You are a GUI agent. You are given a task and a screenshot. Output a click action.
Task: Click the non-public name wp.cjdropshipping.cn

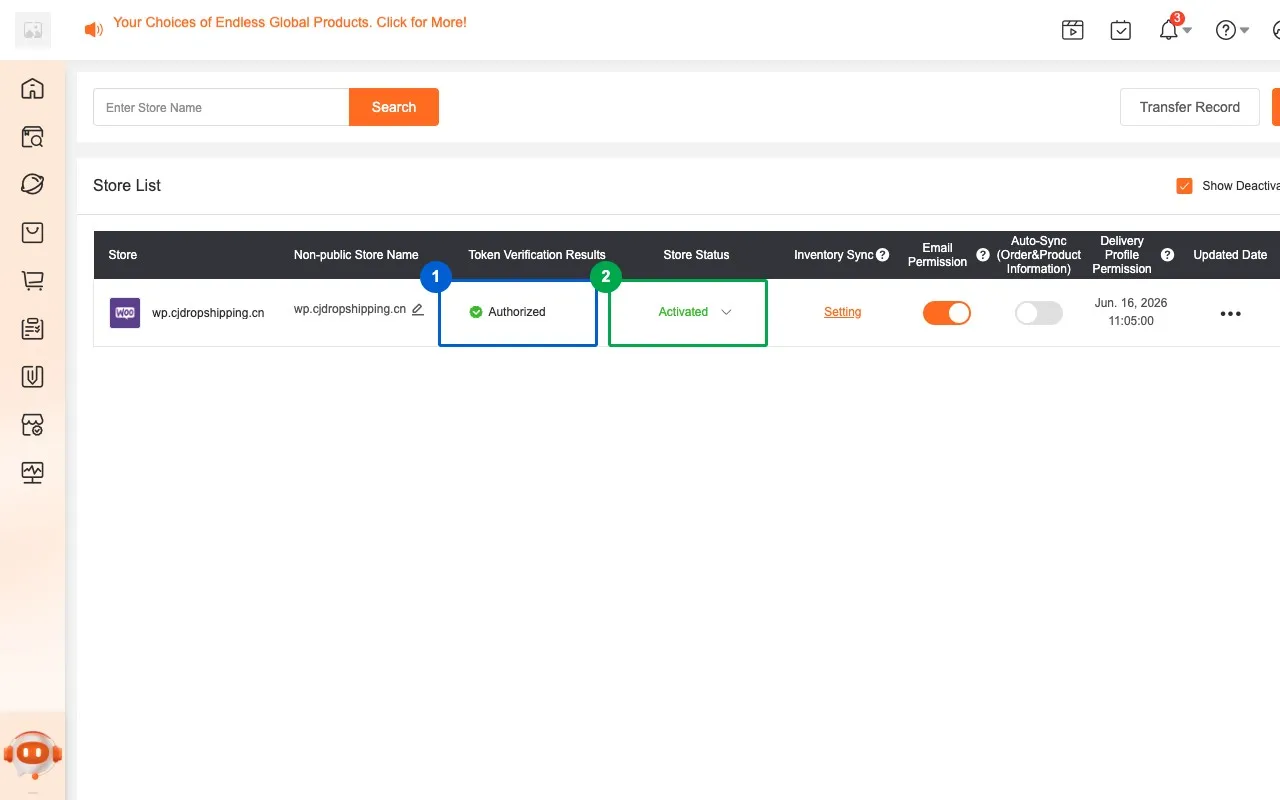pyautogui.click(x=350, y=309)
